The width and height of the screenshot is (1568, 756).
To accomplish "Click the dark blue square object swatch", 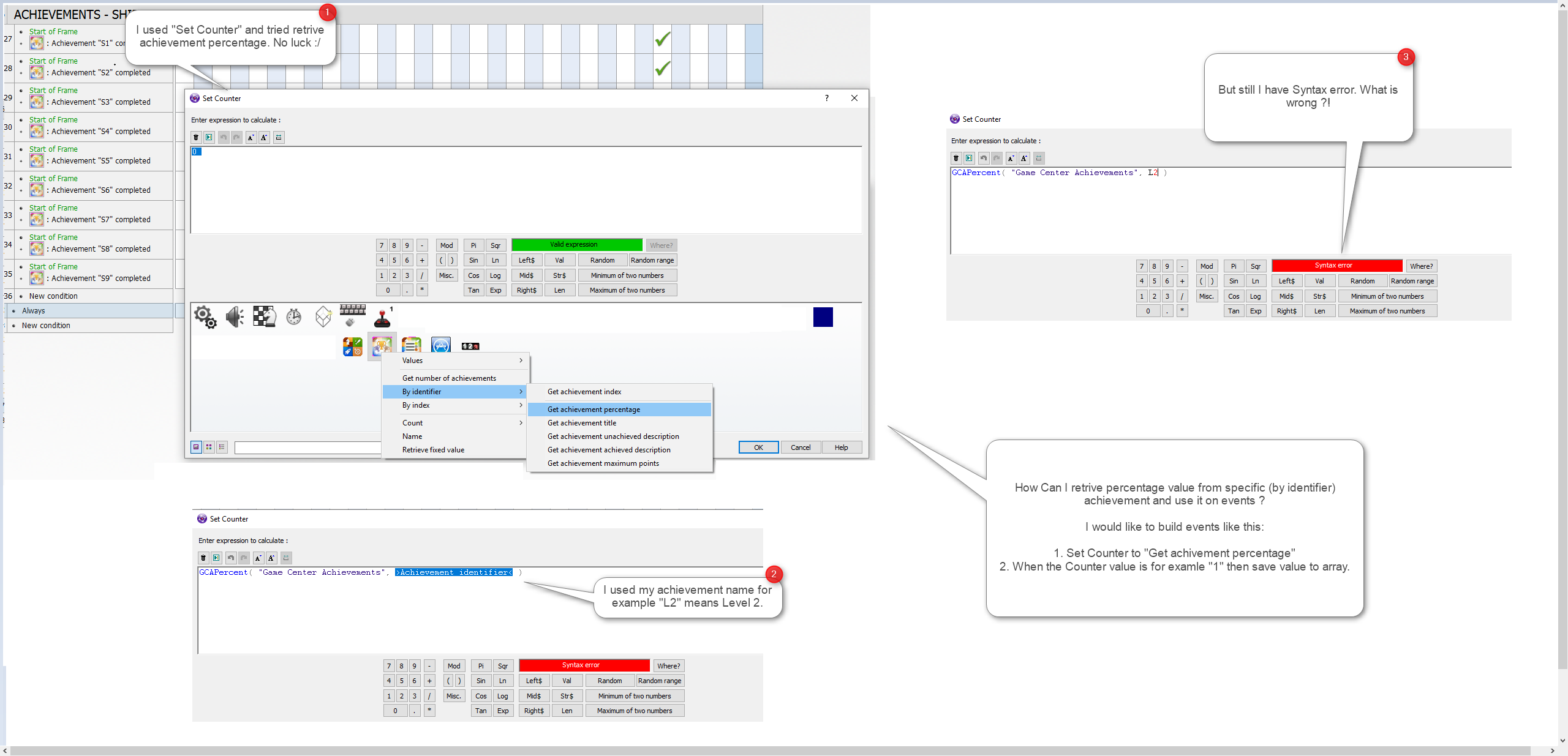I will (x=823, y=317).
